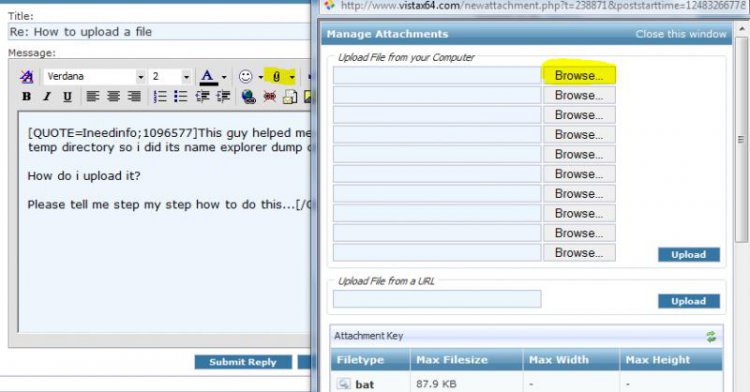
Task: Click Close this window link
Action: click(681, 34)
